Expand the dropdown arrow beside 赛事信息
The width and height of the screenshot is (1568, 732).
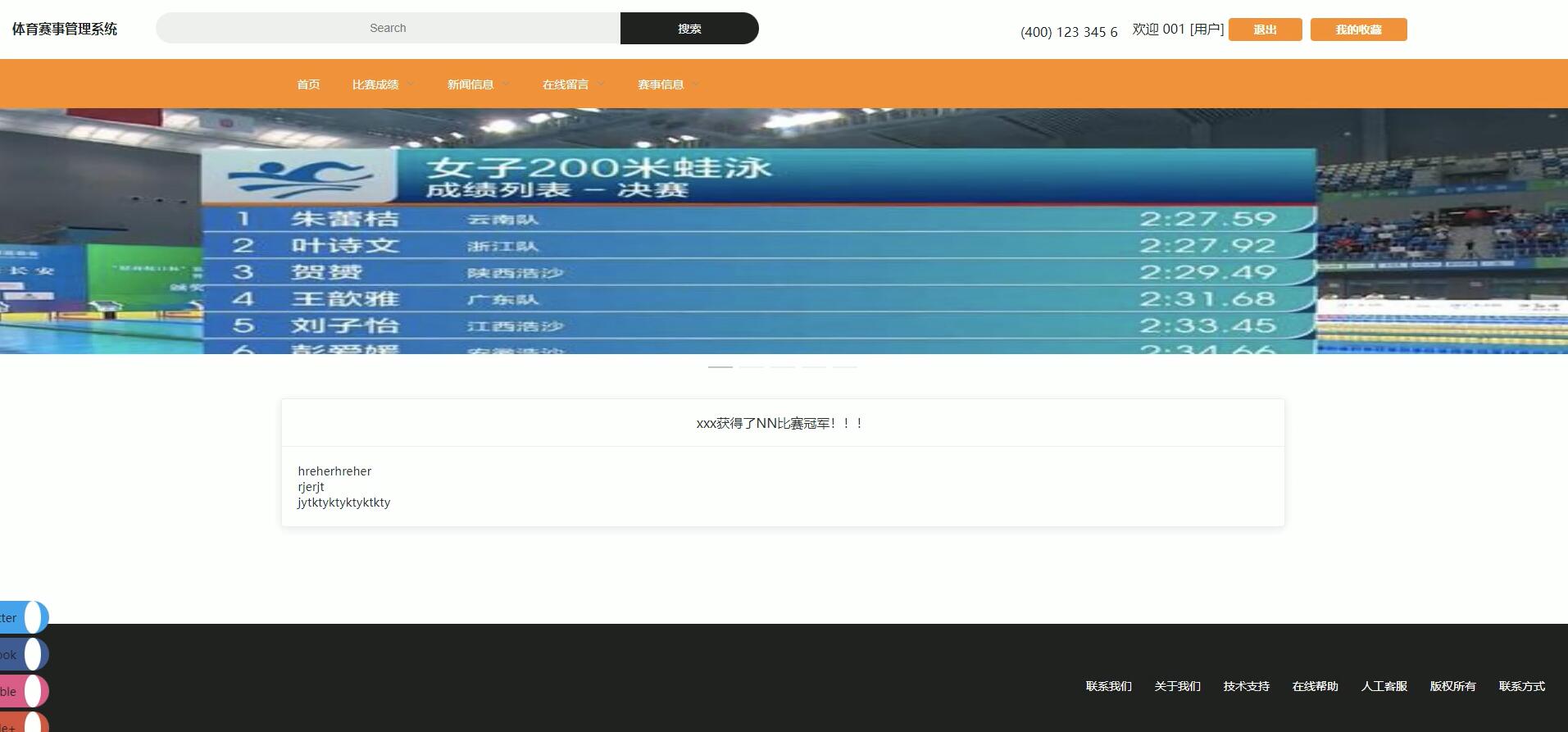[696, 84]
